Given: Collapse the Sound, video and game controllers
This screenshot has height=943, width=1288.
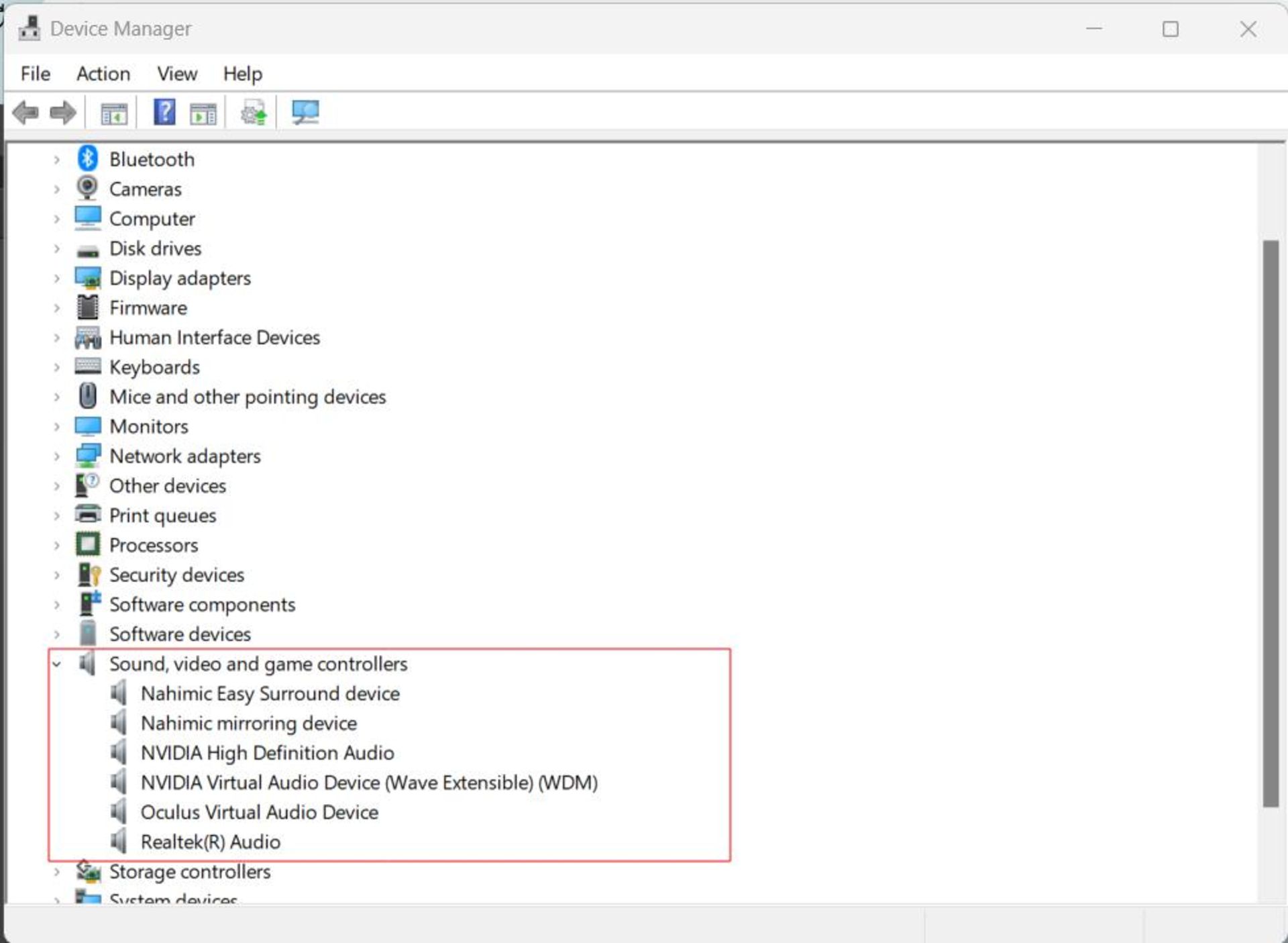Looking at the screenshot, I should (57, 663).
